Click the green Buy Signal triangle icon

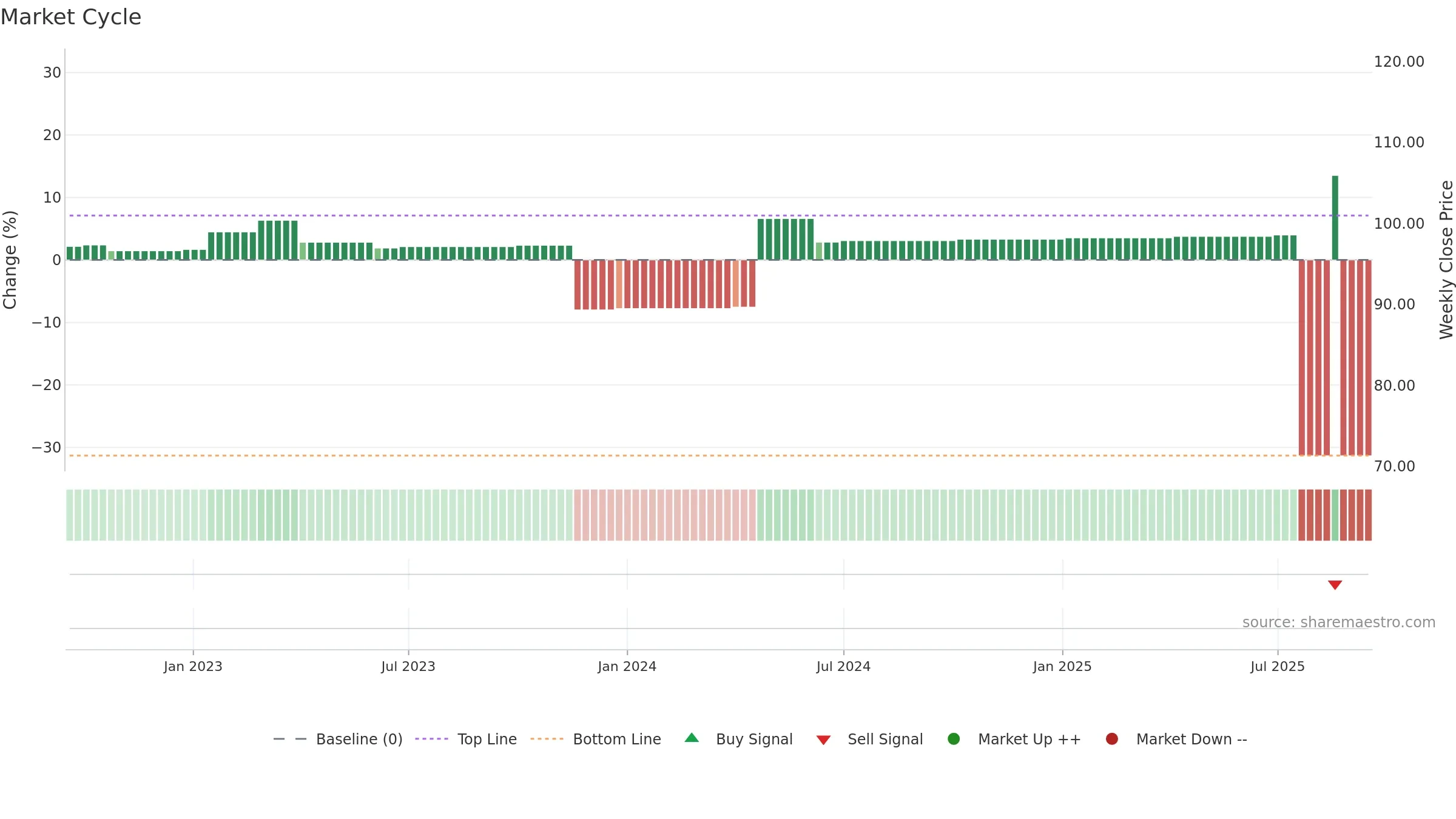point(692,738)
